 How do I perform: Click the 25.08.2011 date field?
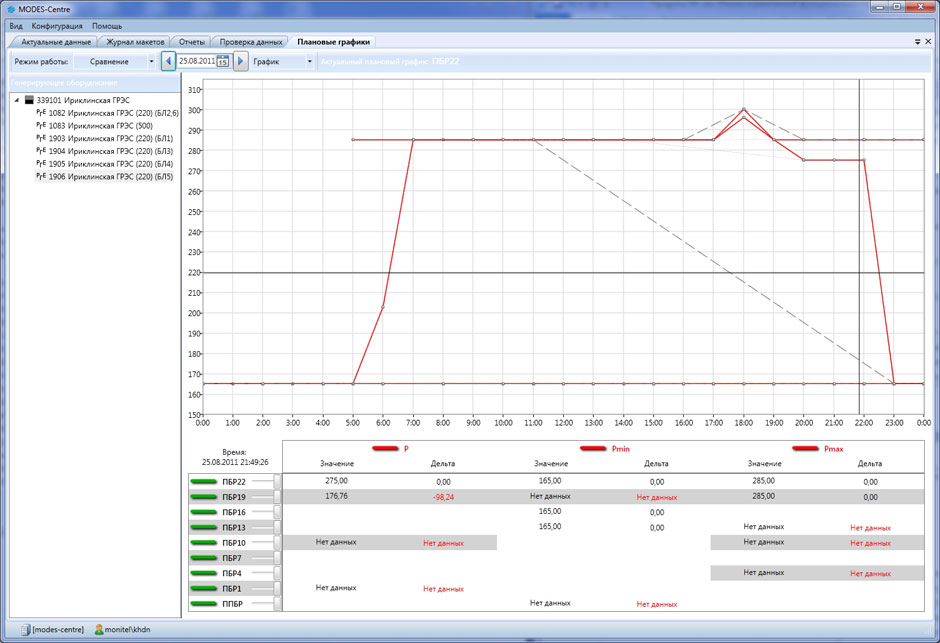[x=197, y=61]
